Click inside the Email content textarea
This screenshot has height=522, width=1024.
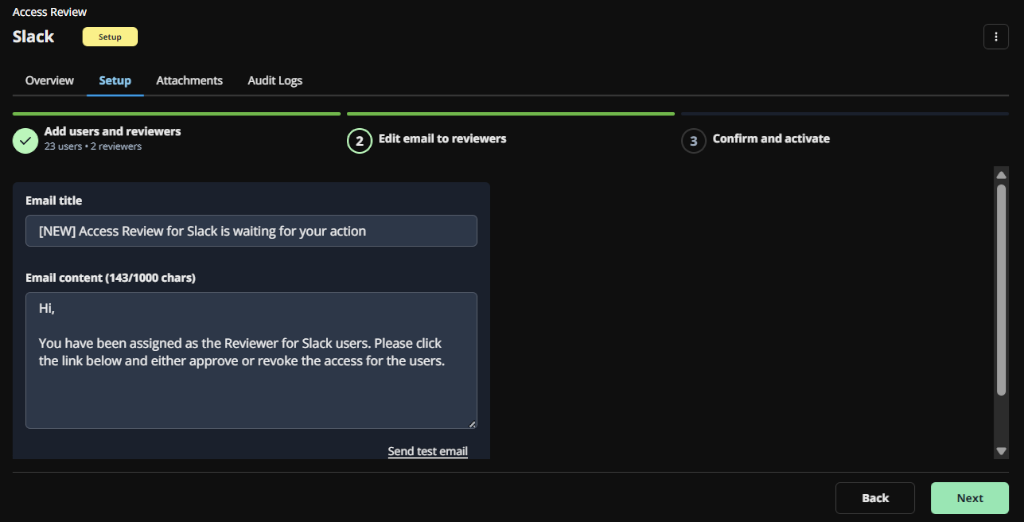pyautogui.click(x=251, y=360)
